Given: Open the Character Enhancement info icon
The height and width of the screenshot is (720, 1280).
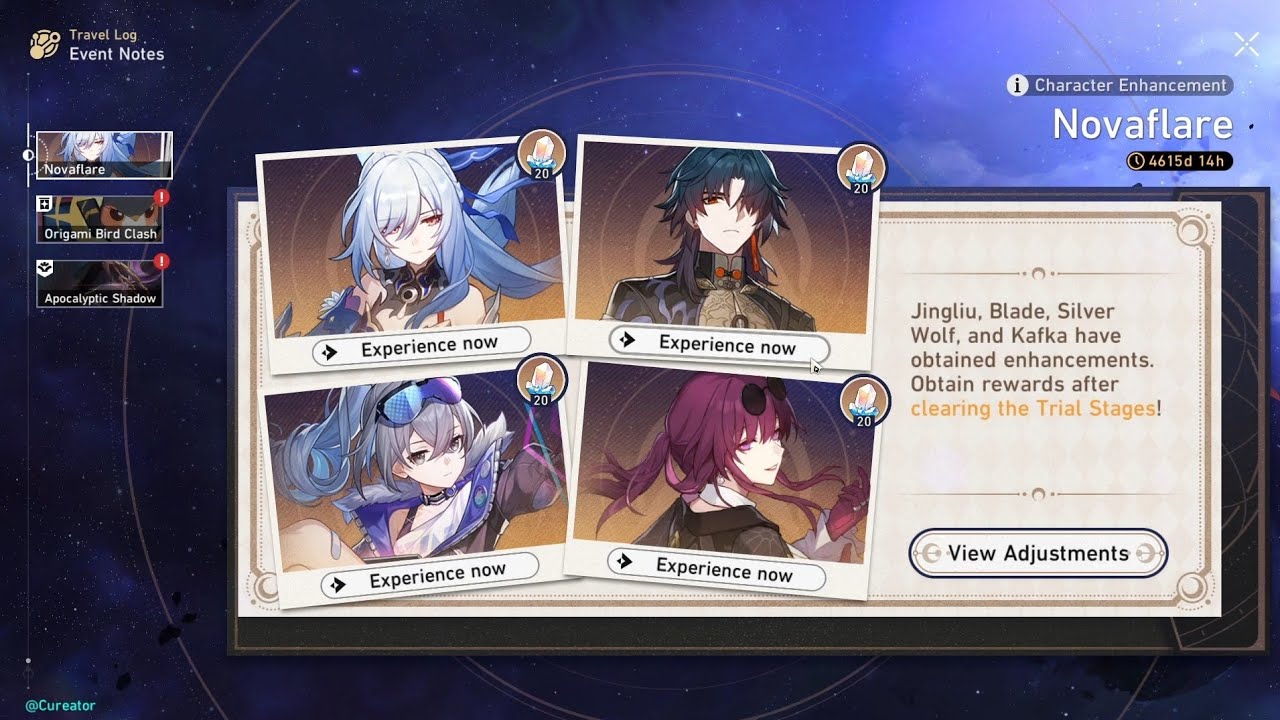Looking at the screenshot, I should pos(1018,86).
